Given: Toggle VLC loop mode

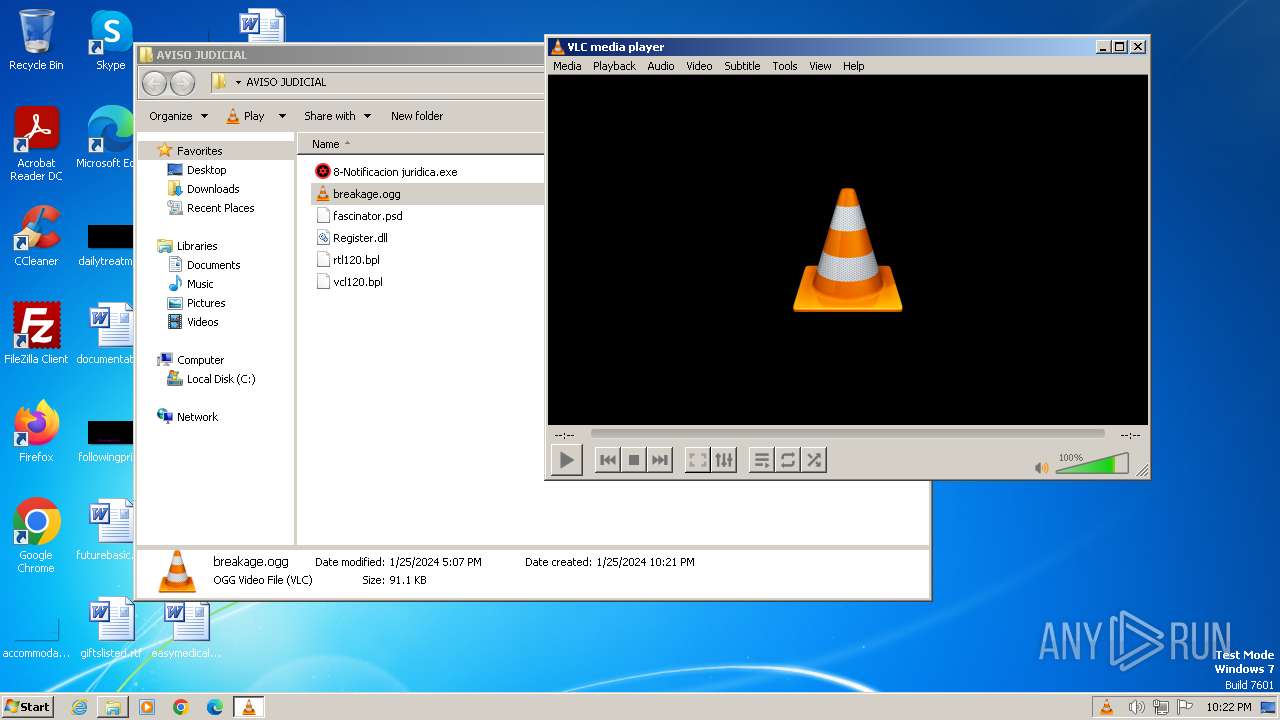Looking at the screenshot, I should (x=788, y=460).
